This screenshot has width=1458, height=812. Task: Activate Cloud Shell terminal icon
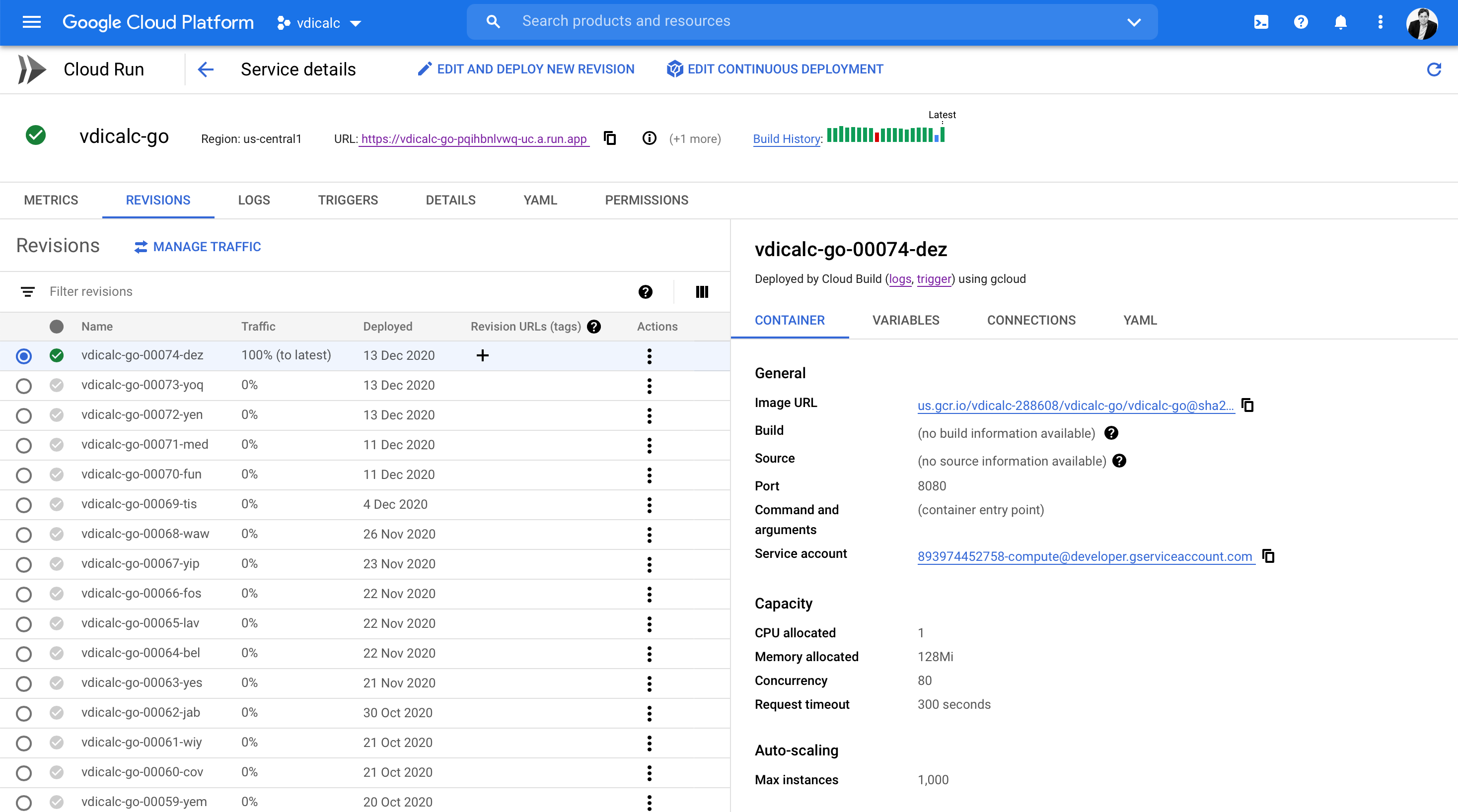pyautogui.click(x=1261, y=22)
